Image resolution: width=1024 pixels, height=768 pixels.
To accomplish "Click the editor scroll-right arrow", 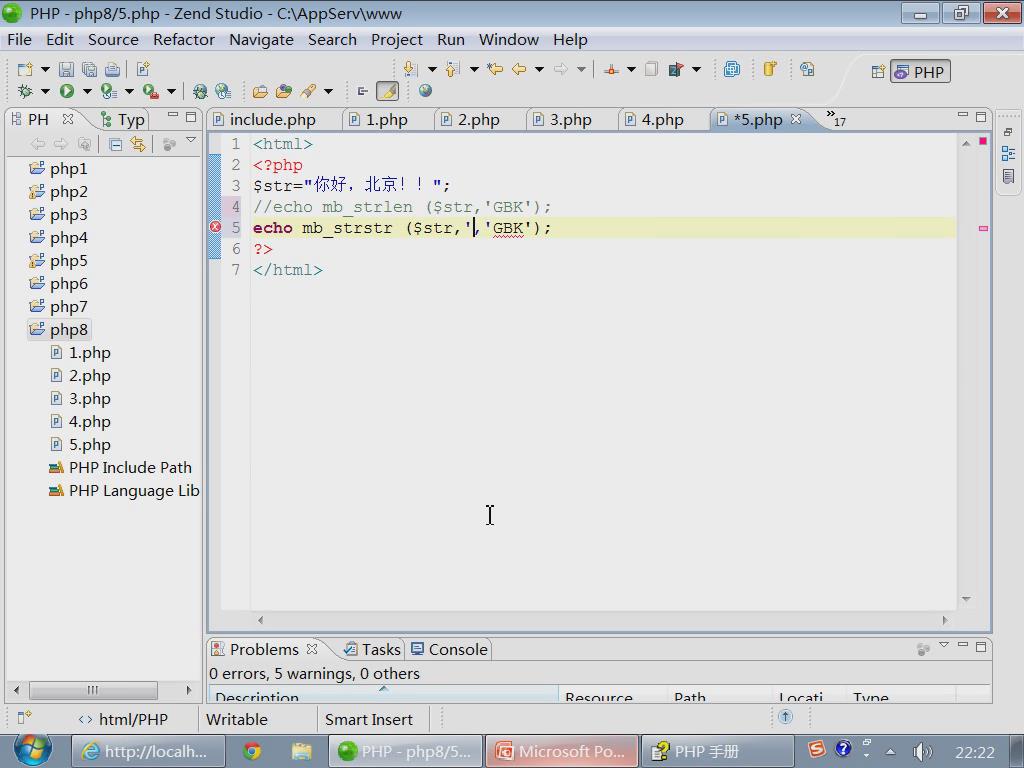I will pos(945,620).
